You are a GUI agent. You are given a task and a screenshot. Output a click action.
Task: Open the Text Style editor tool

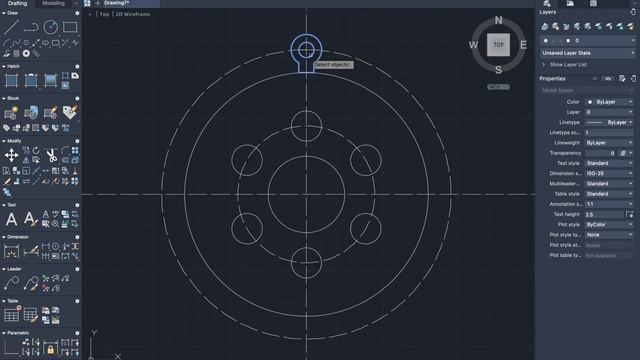(31, 219)
